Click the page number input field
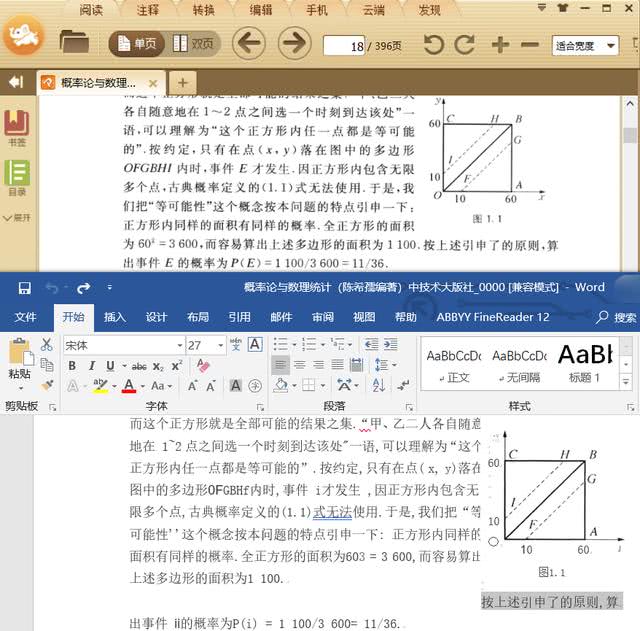The width and height of the screenshot is (640, 631). [346, 46]
